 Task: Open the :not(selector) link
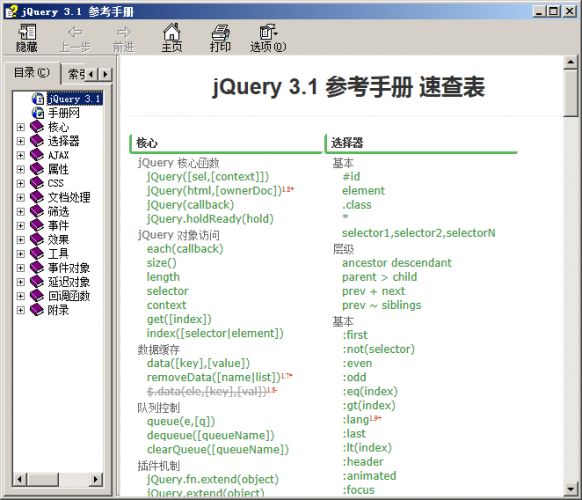[x=378, y=349]
